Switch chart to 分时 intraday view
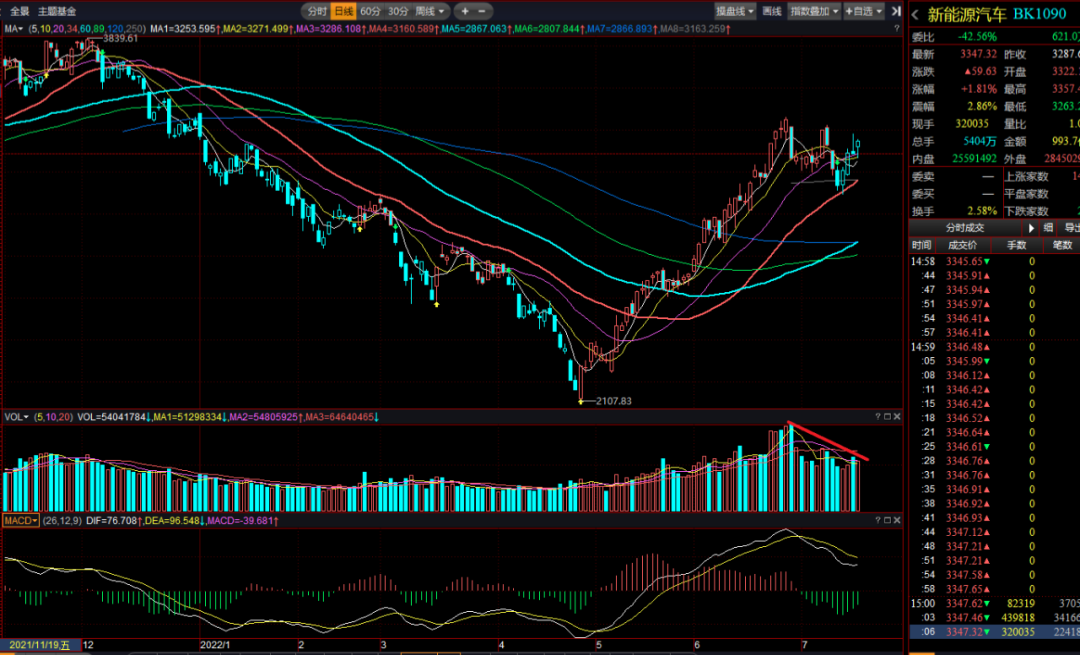The height and width of the screenshot is (655, 1080). (x=317, y=11)
